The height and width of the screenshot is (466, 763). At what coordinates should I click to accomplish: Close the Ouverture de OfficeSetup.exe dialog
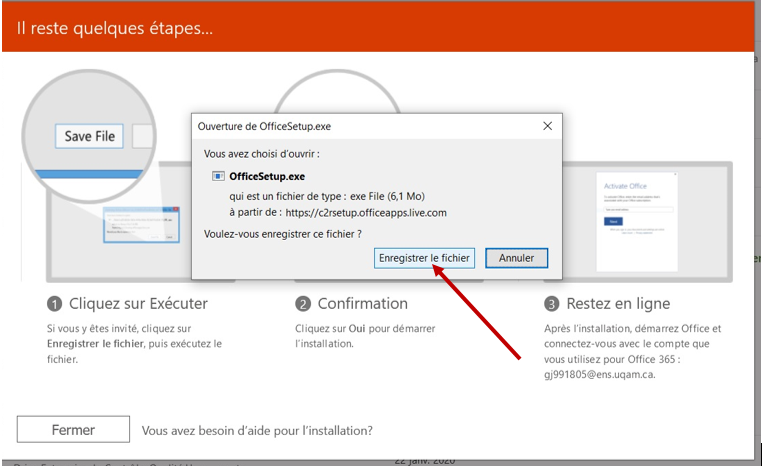point(547,126)
